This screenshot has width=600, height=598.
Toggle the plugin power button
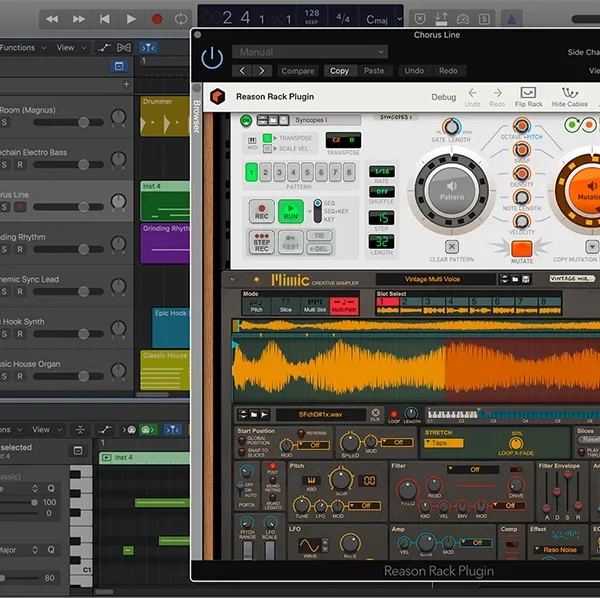212,59
